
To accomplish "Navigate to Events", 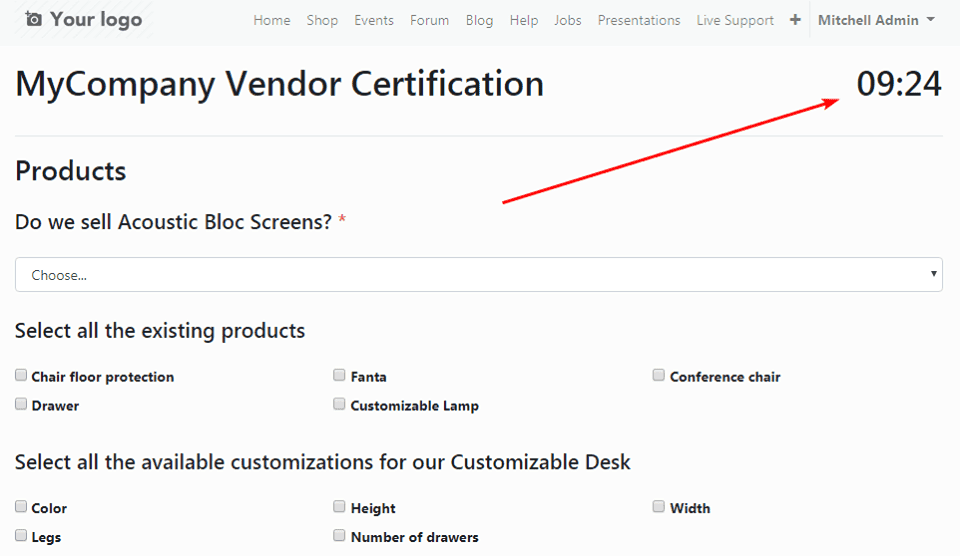I will coord(373,20).
